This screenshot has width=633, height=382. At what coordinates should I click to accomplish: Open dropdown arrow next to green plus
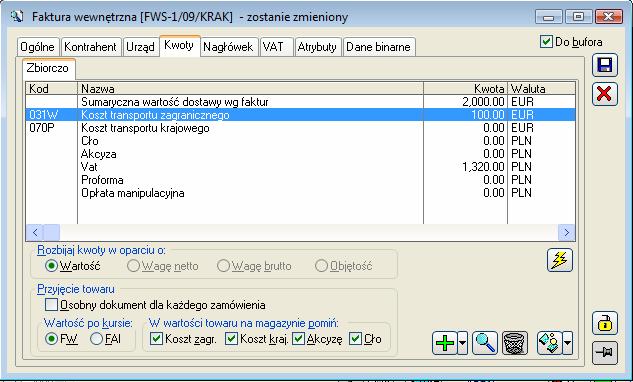[463, 343]
